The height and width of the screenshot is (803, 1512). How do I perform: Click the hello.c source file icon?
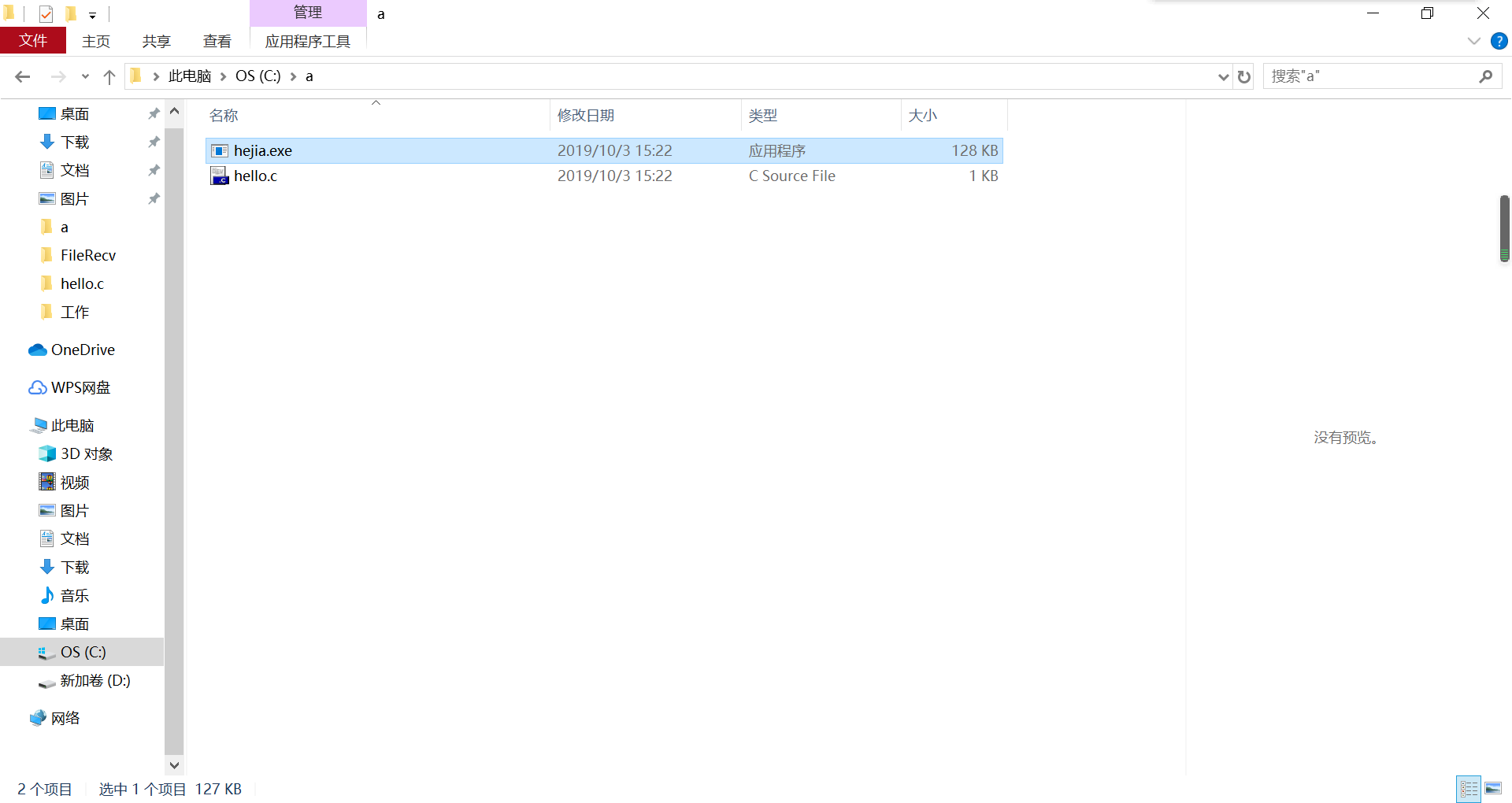pyautogui.click(x=220, y=176)
